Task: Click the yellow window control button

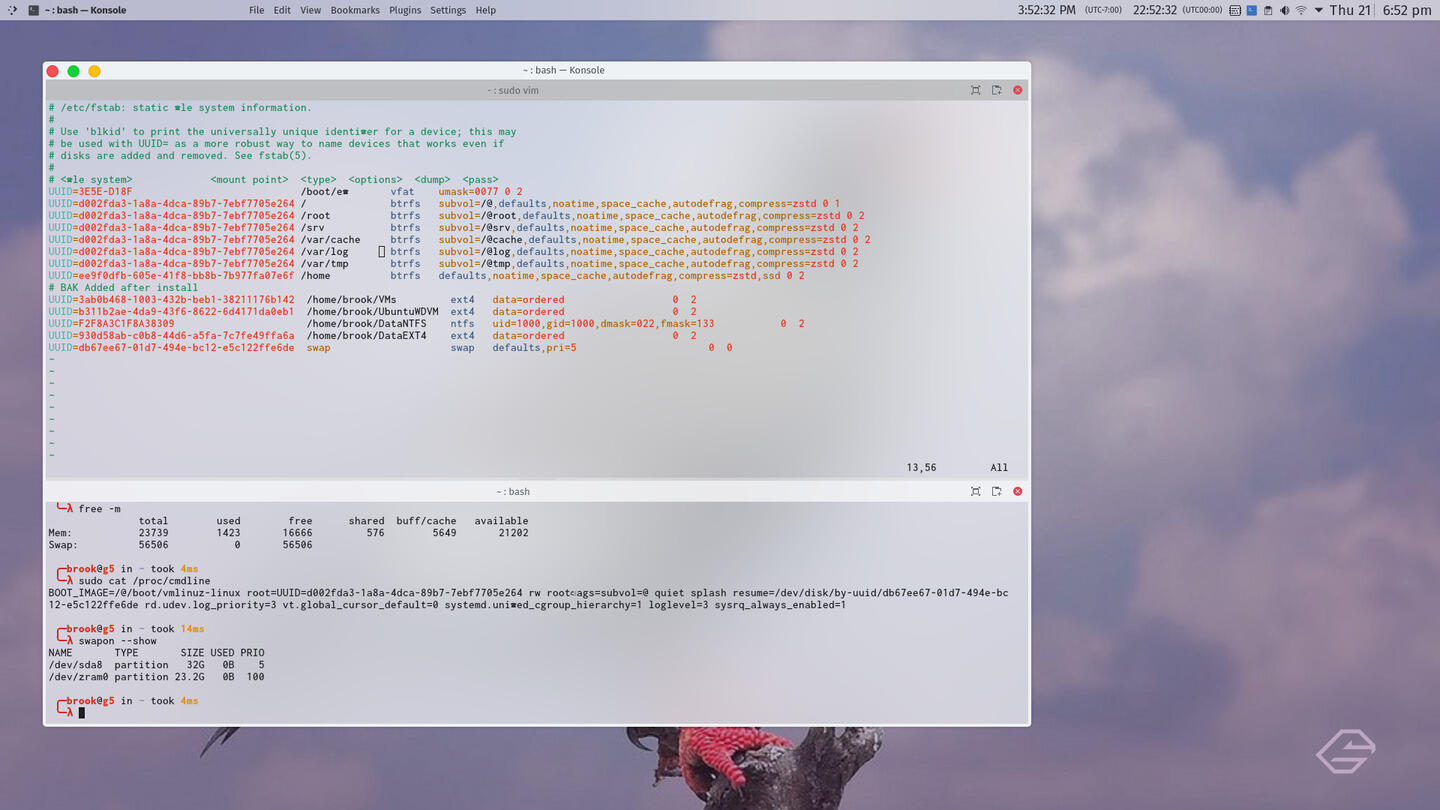Action: tap(94, 71)
